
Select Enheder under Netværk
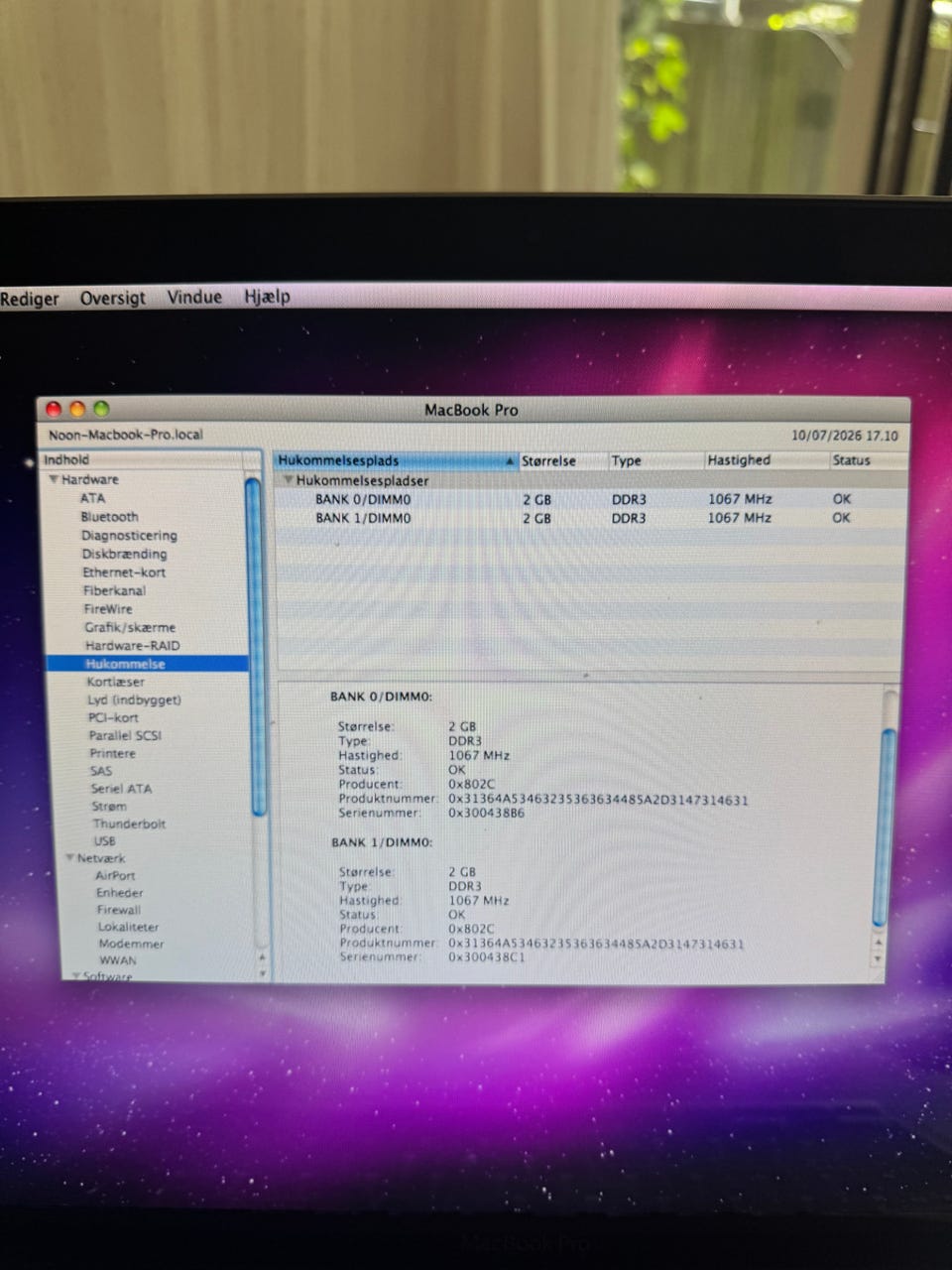(119, 893)
